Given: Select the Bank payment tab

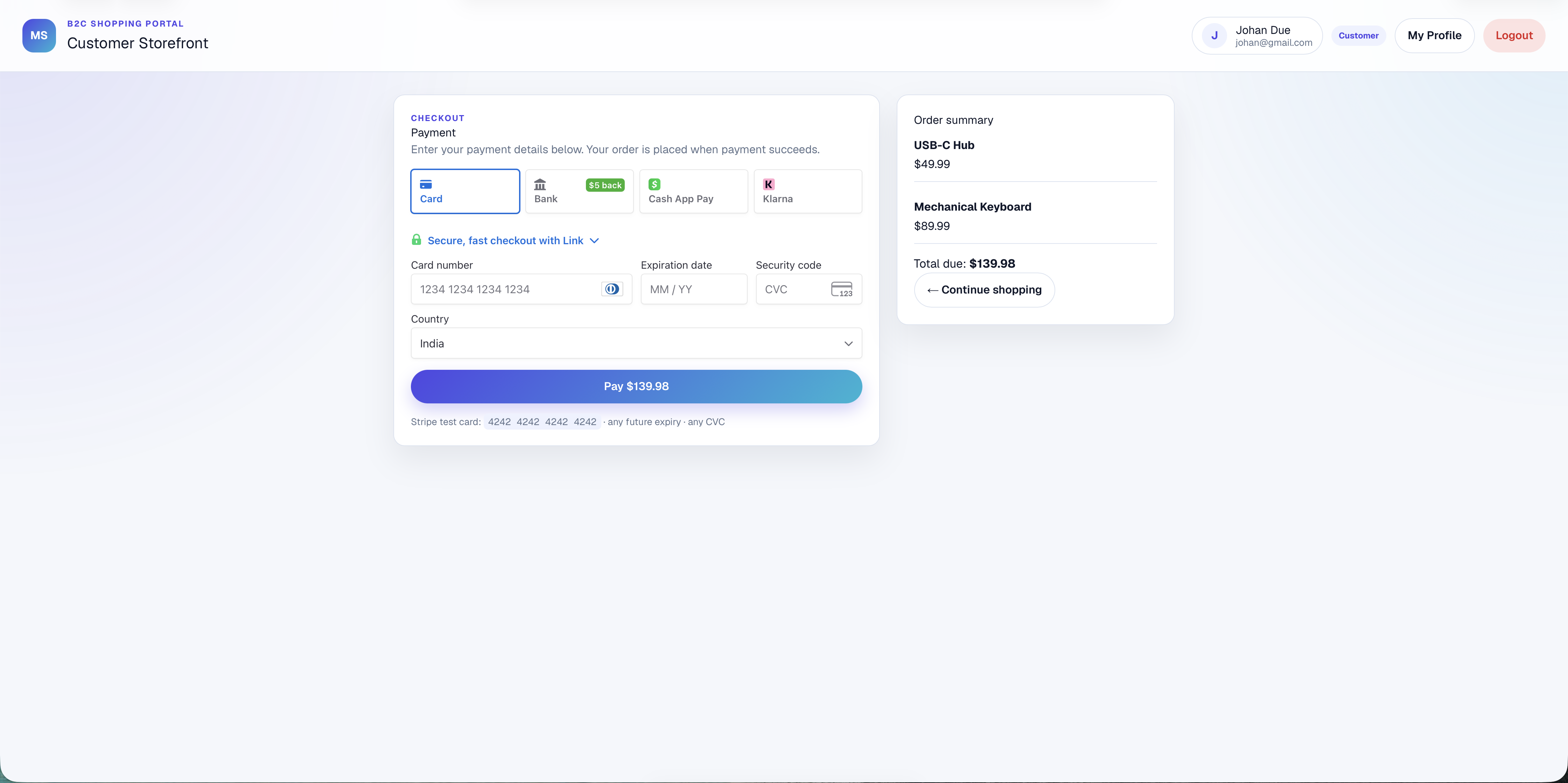Looking at the screenshot, I should (x=580, y=191).
